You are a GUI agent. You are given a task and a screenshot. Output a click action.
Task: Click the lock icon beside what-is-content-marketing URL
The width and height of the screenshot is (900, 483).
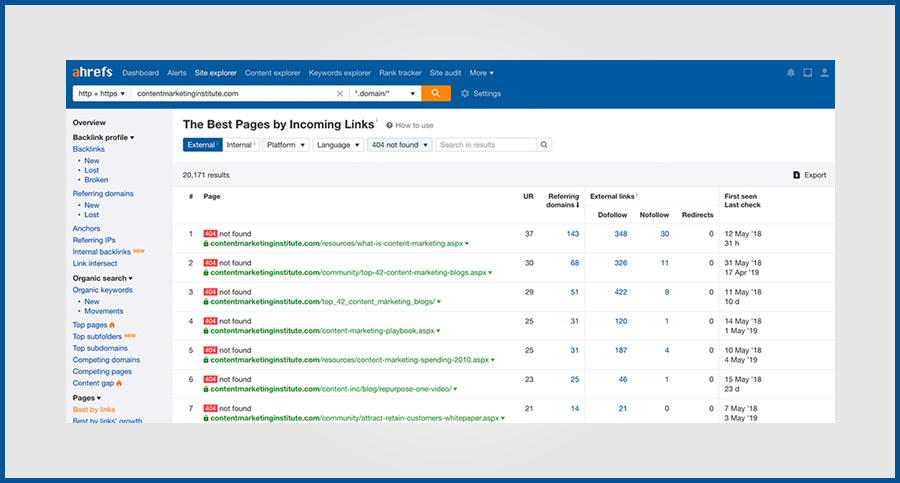click(206, 244)
